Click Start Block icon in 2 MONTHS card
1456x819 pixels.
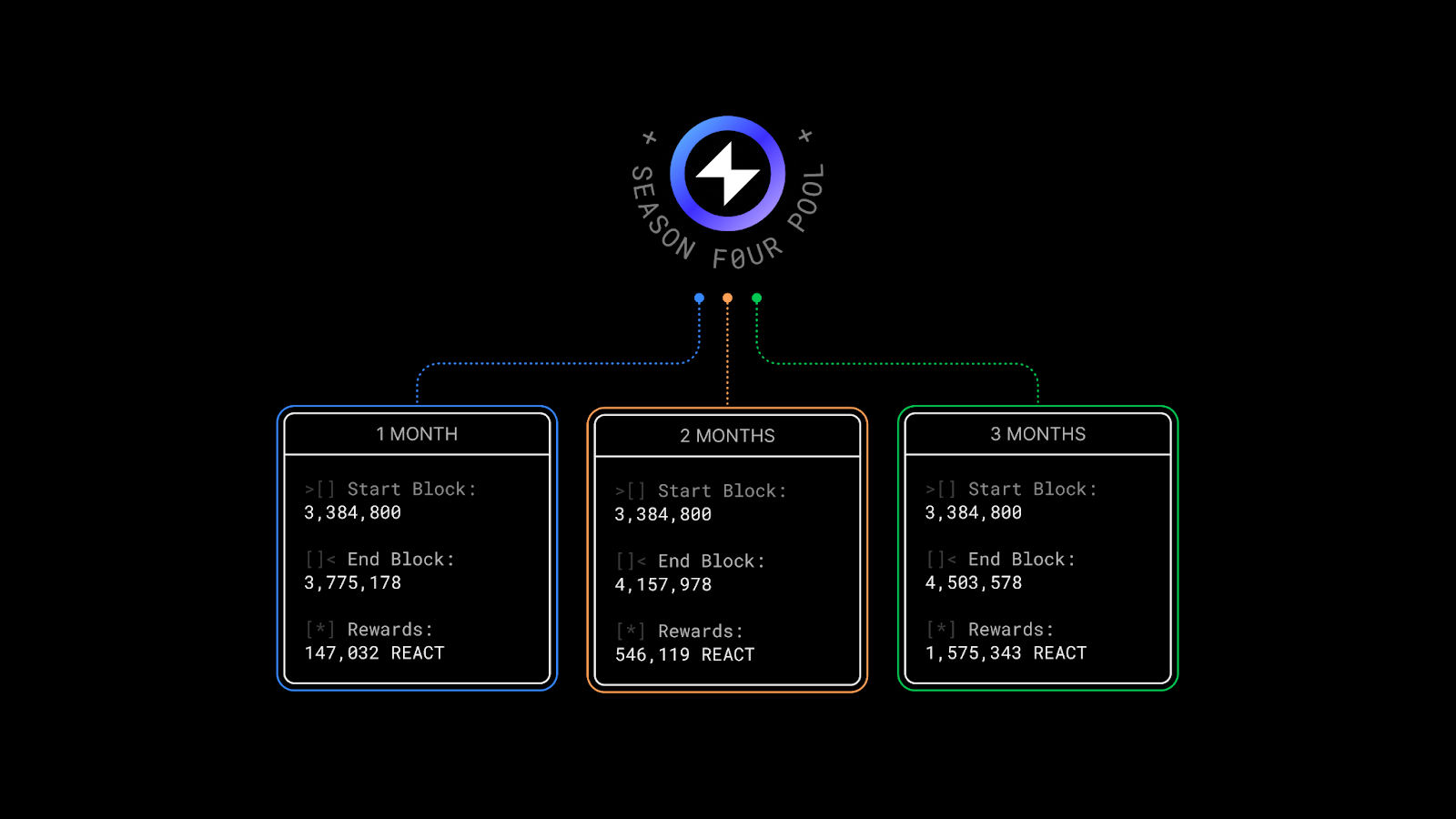(x=631, y=491)
